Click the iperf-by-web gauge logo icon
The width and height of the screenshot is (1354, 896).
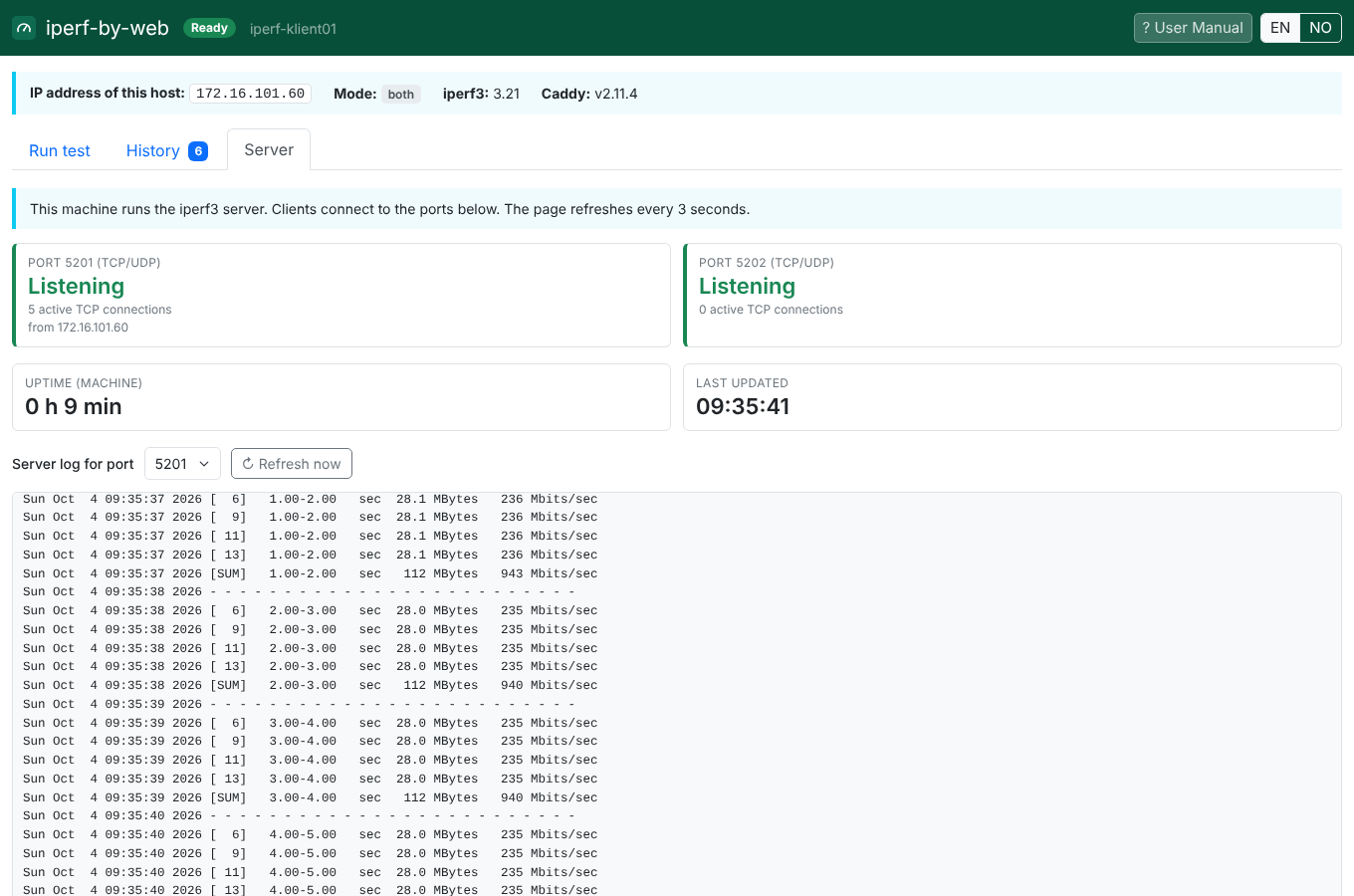click(24, 28)
